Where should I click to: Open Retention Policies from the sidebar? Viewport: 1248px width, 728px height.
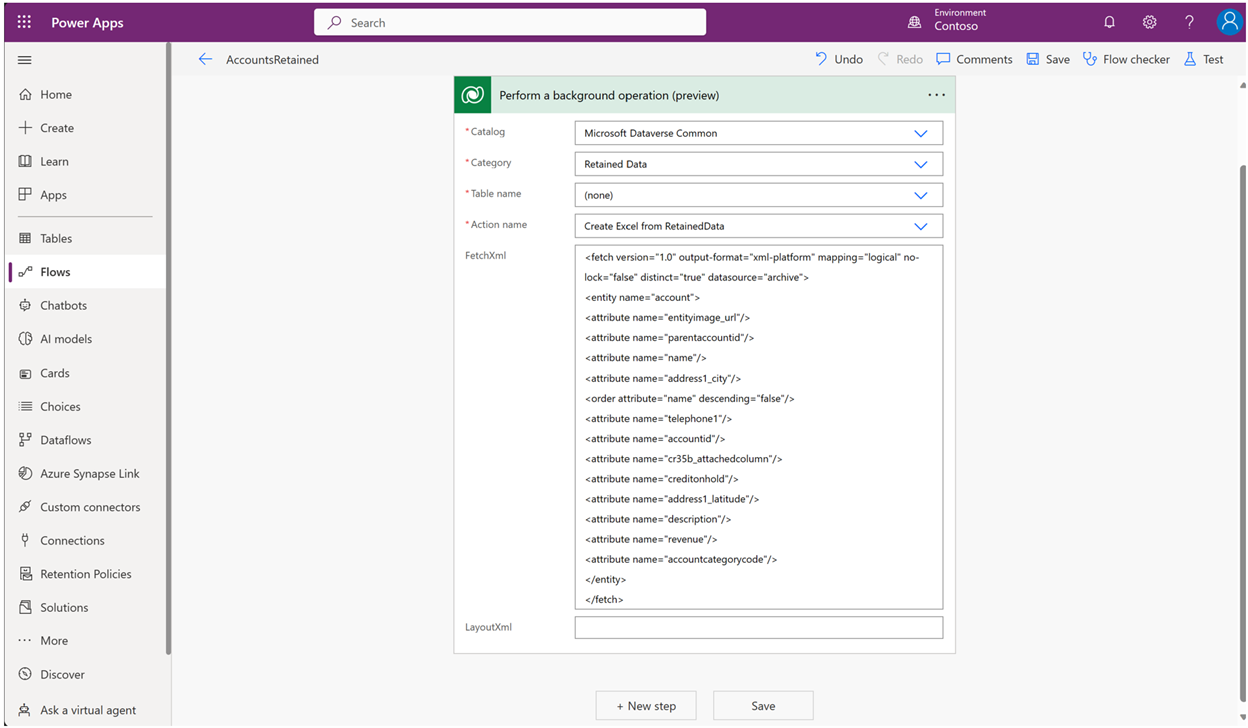coord(88,573)
